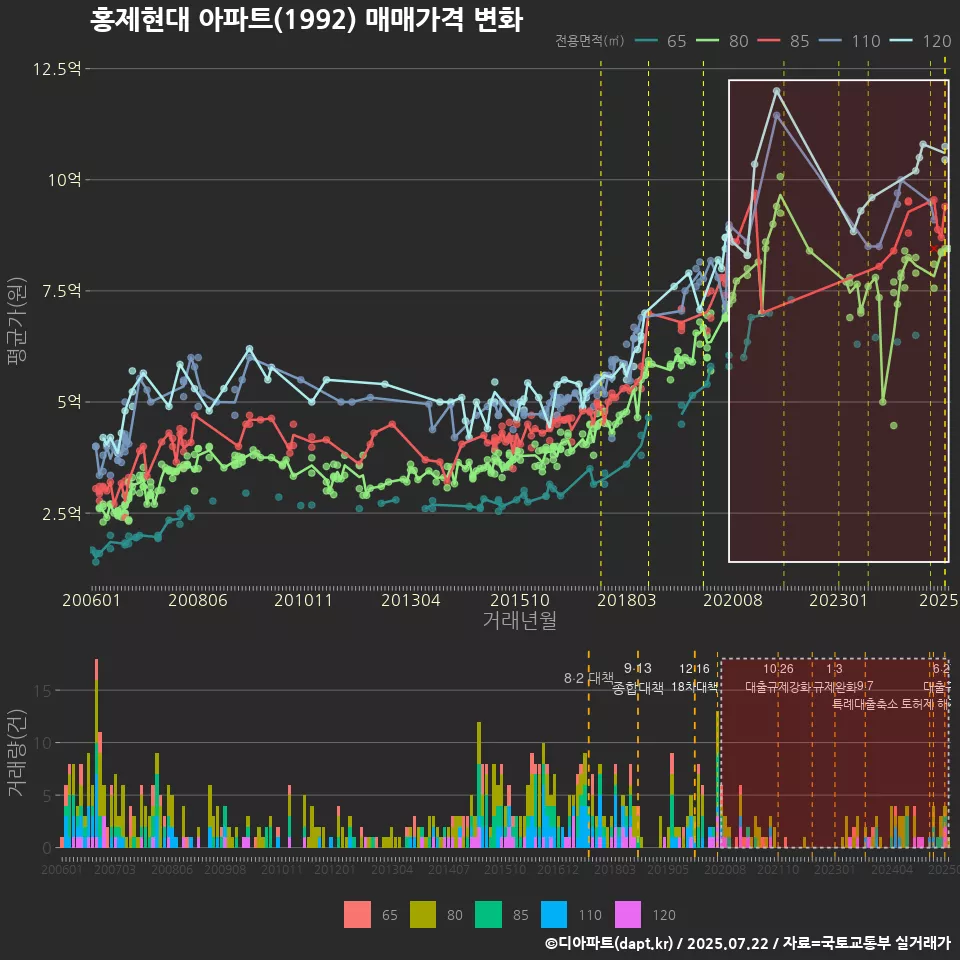Click the 특례대출축소 annotation text
960x960 pixels.
click(865, 704)
